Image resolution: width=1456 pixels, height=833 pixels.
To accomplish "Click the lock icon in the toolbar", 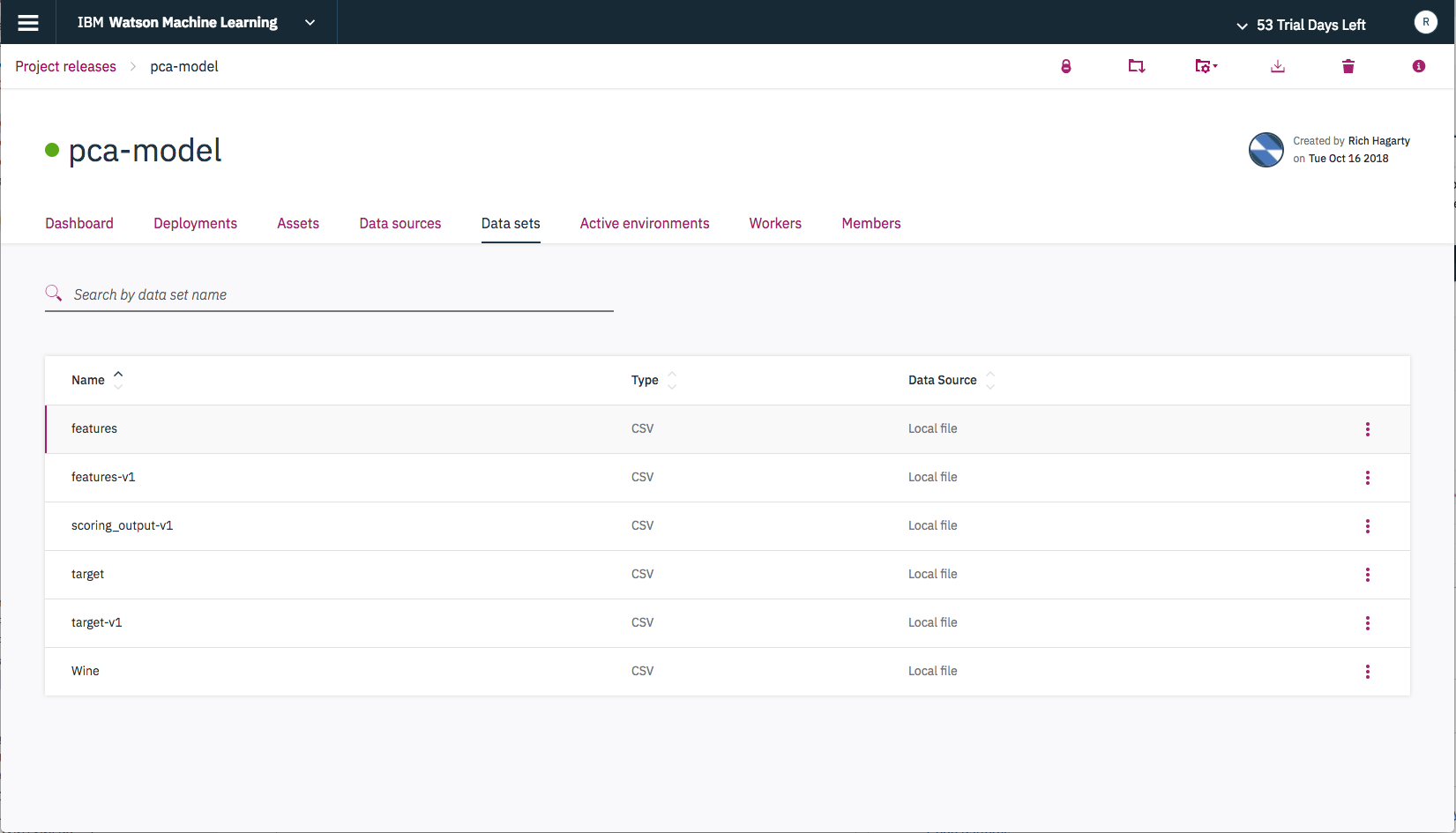I will point(1066,66).
